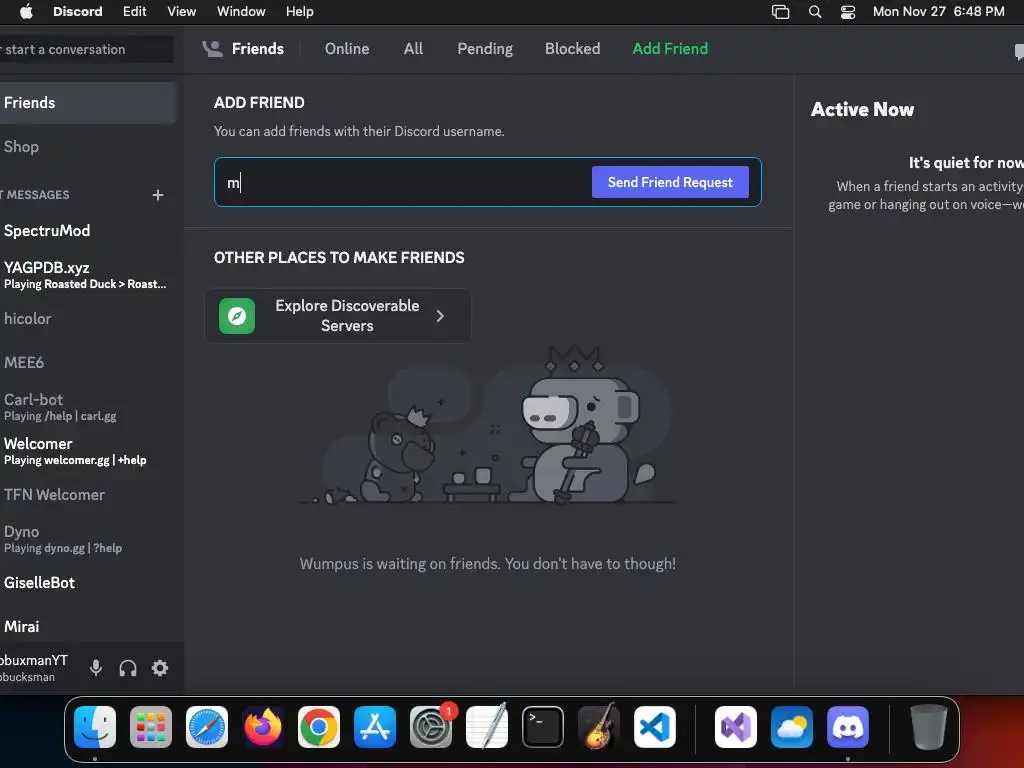Open Visual Studio Code from the dock

pos(654,727)
